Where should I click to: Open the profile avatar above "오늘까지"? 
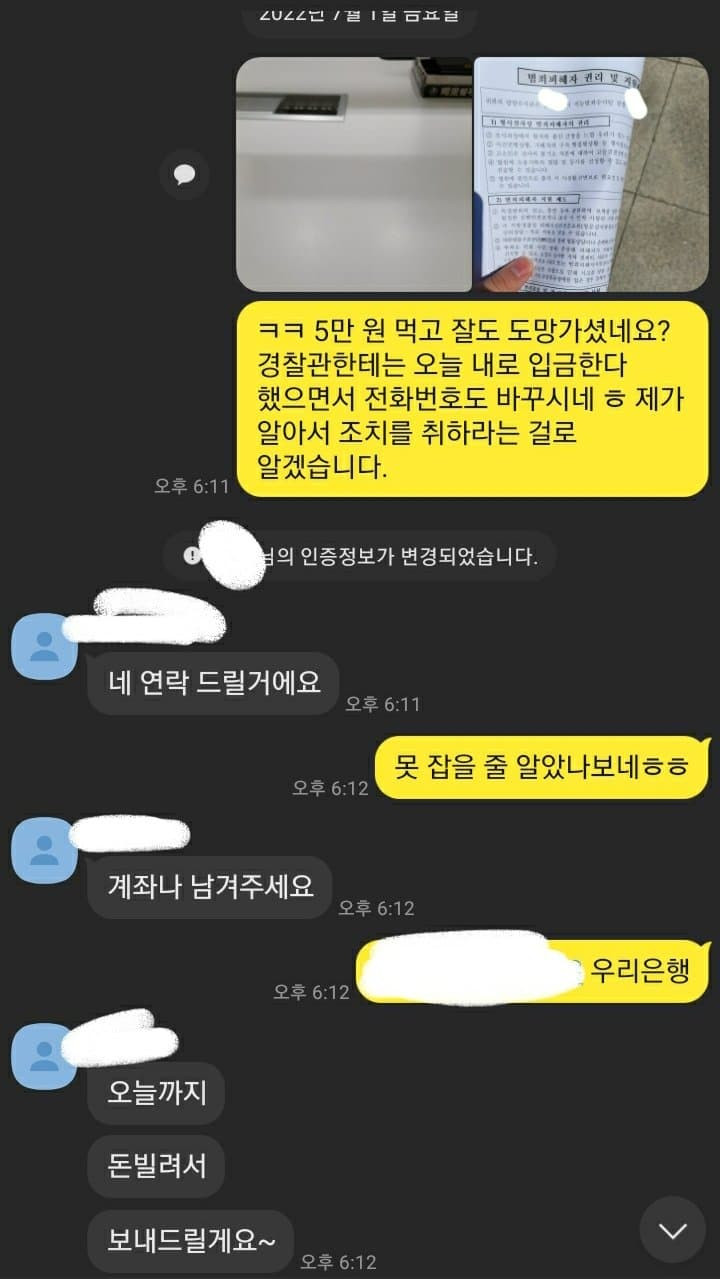[x=44, y=1056]
